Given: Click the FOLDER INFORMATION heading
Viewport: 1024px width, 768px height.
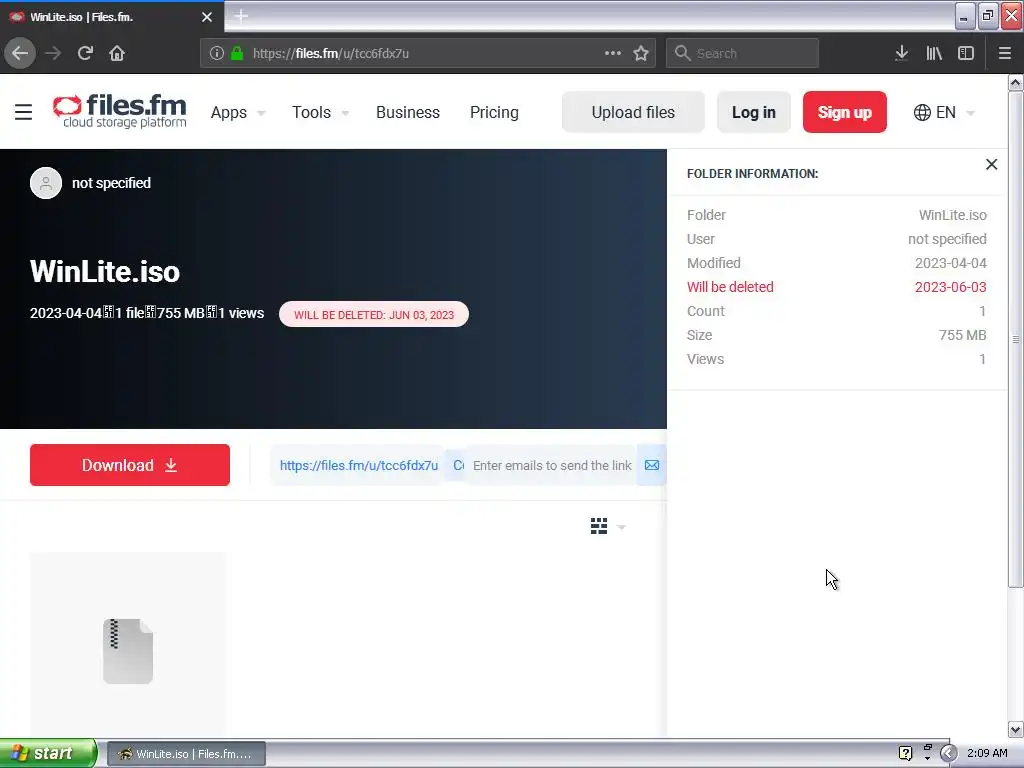Looking at the screenshot, I should [752, 174].
